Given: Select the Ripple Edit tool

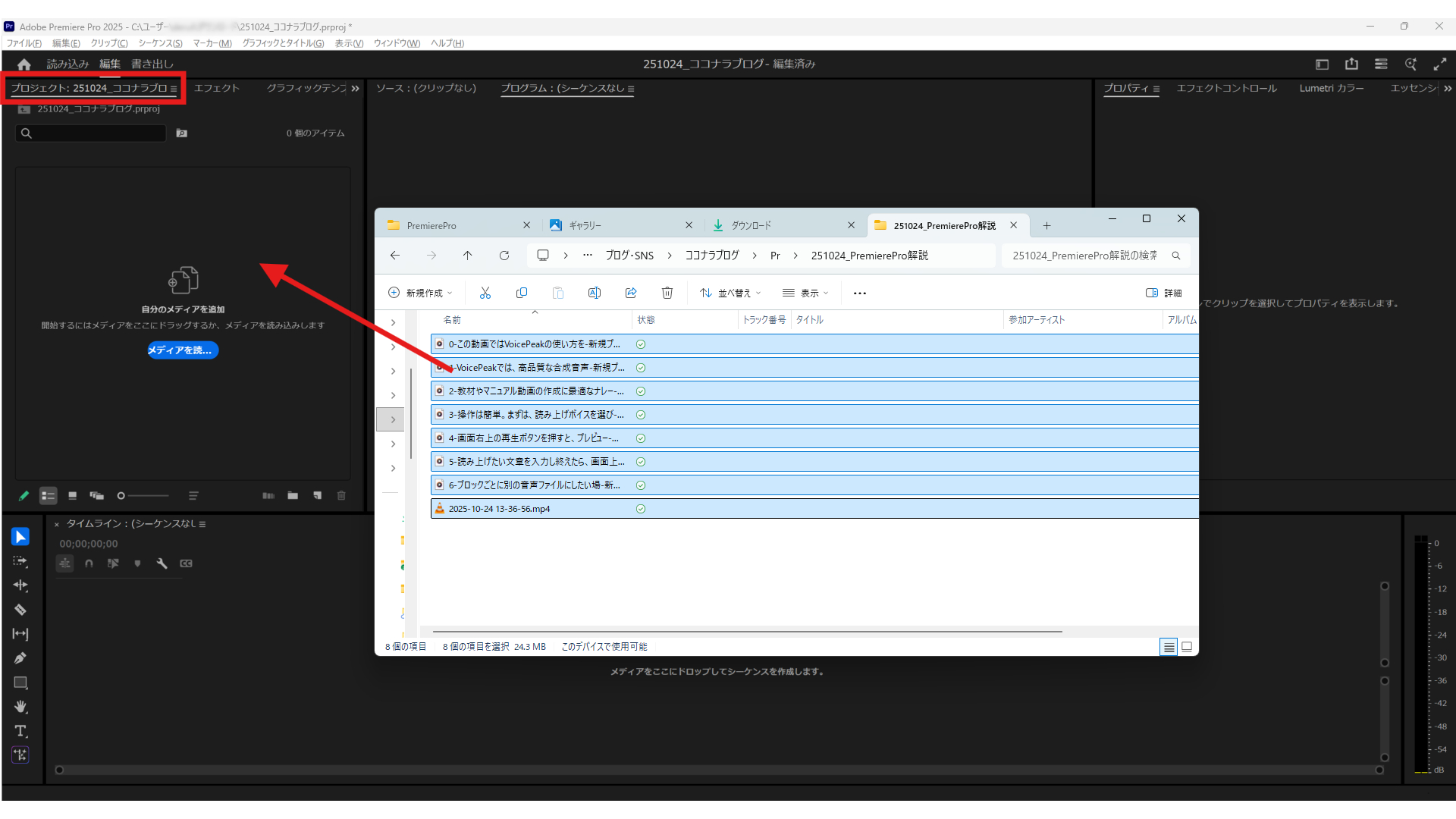Looking at the screenshot, I should (x=20, y=585).
